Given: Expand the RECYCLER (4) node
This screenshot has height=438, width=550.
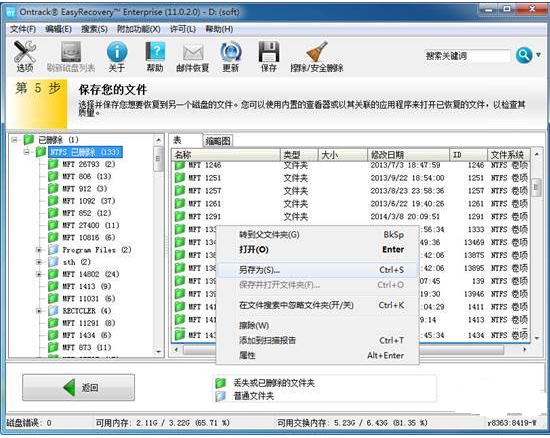Looking at the screenshot, I should click(x=39, y=311).
